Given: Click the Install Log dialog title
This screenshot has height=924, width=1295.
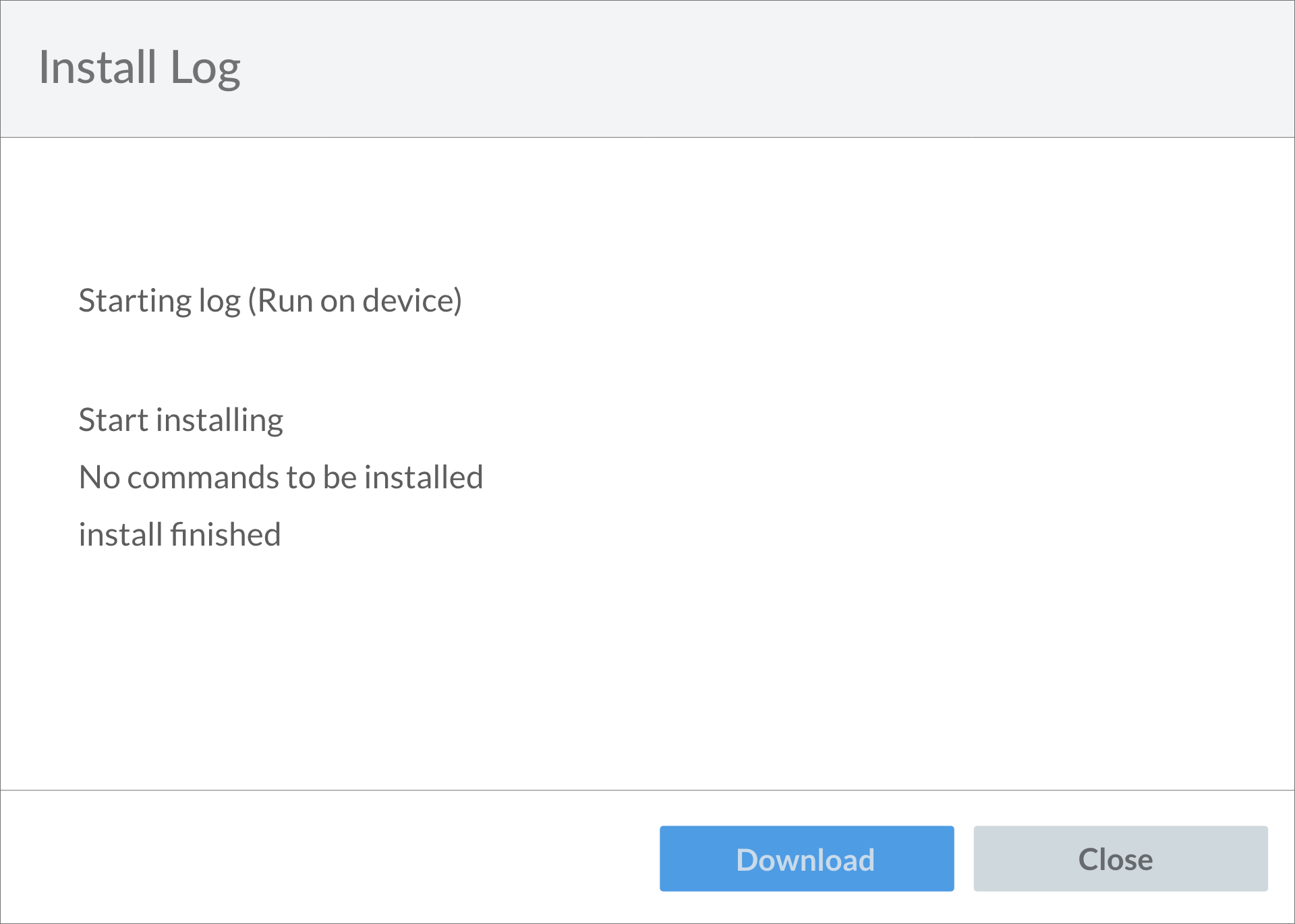Looking at the screenshot, I should click(x=140, y=68).
